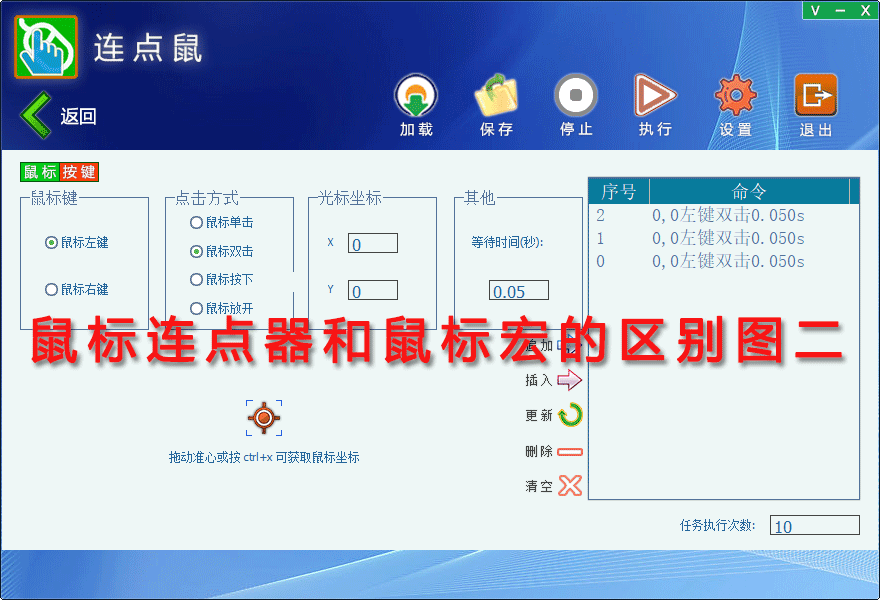Image resolution: width=880 pixels, height=600 pixels.
Task: Click the X coordinate input field
Action: [x=373, y=244]
